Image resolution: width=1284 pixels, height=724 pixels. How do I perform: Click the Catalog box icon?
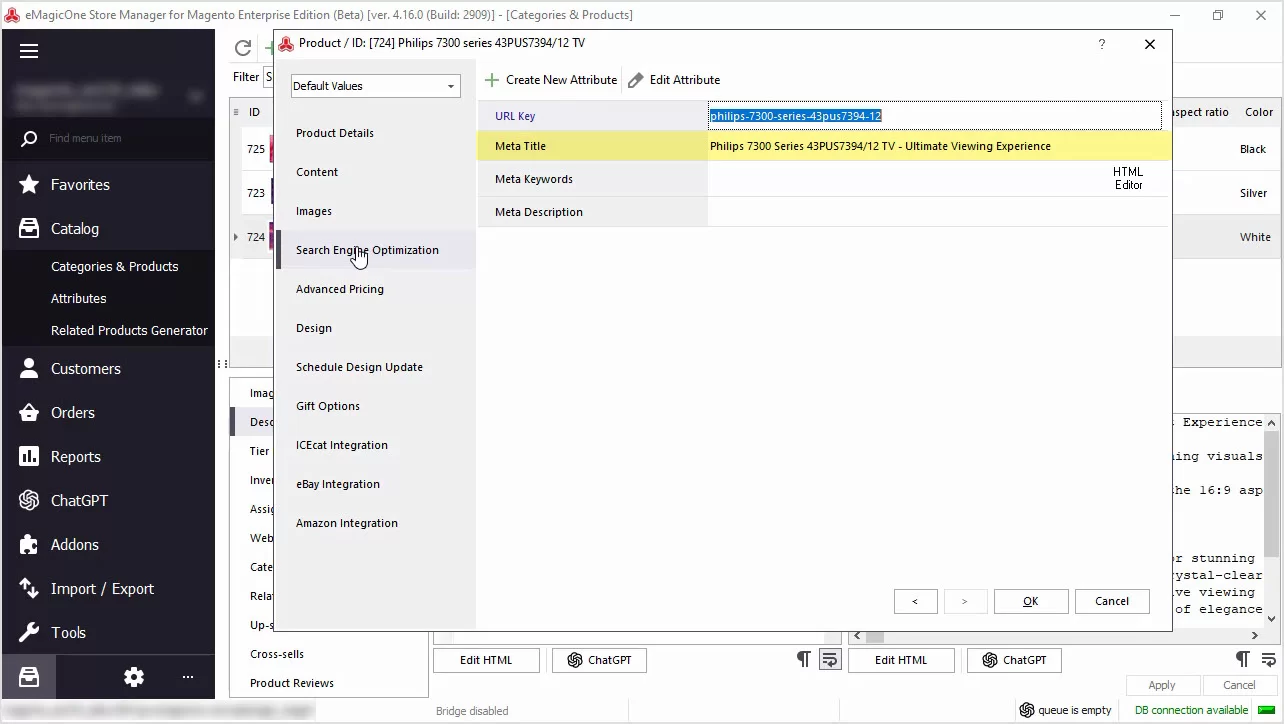pos(29,228)
